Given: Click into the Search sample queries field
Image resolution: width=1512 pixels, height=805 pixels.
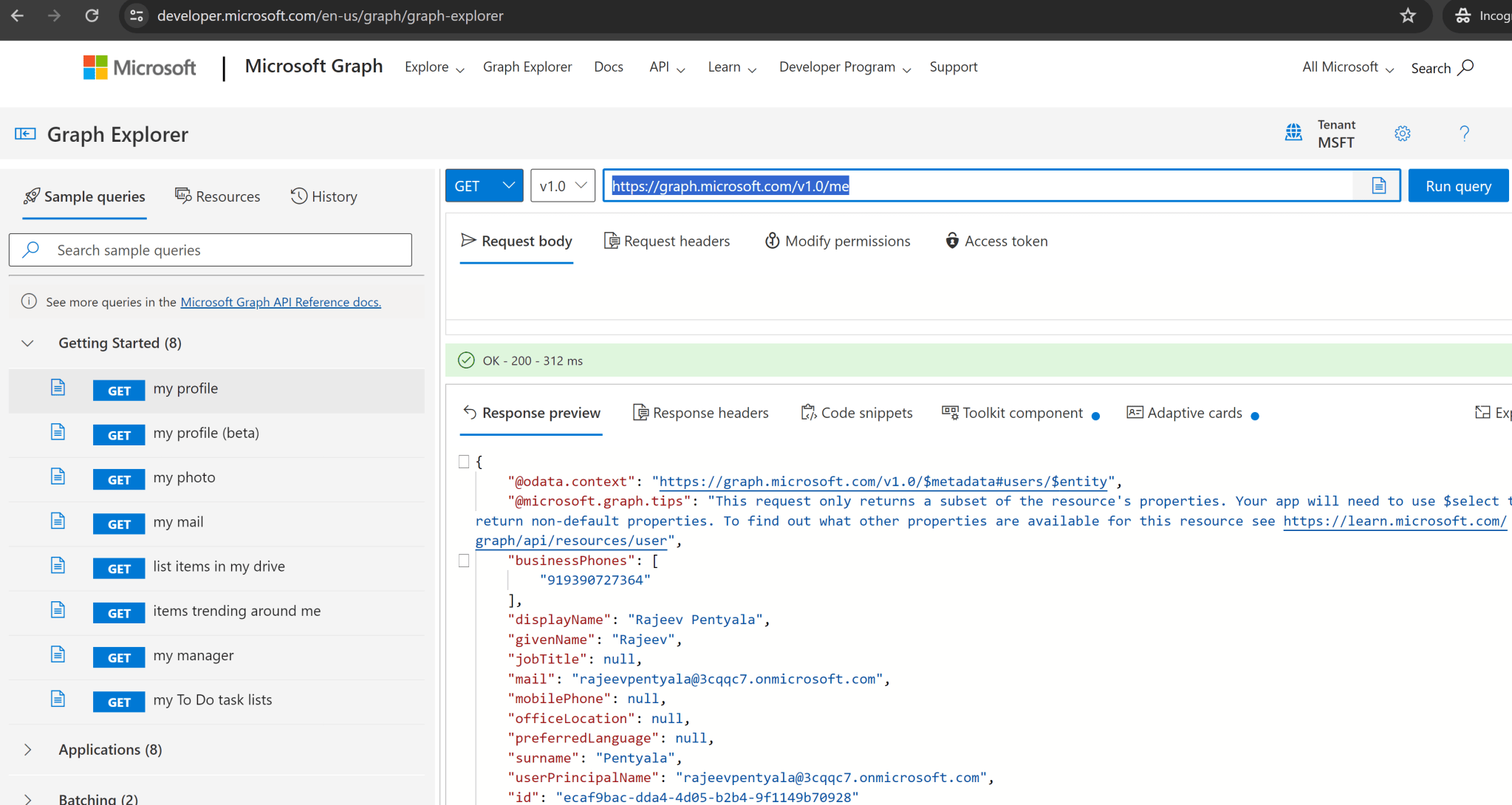Looking at the screenshot, I should pyautogui.click(x=222, y=250).
